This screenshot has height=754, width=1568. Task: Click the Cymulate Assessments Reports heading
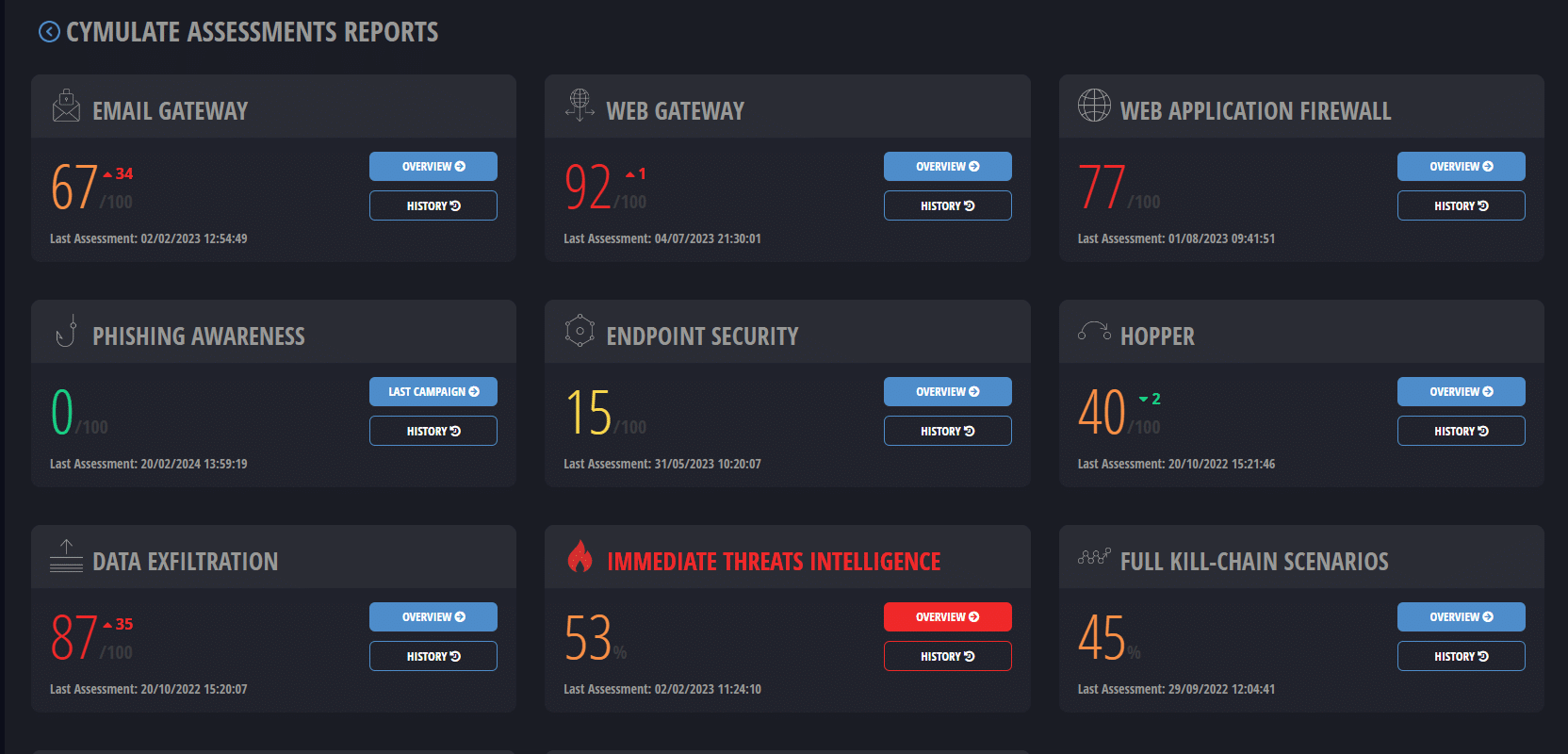pyautogui.click(x=252, y=32)
